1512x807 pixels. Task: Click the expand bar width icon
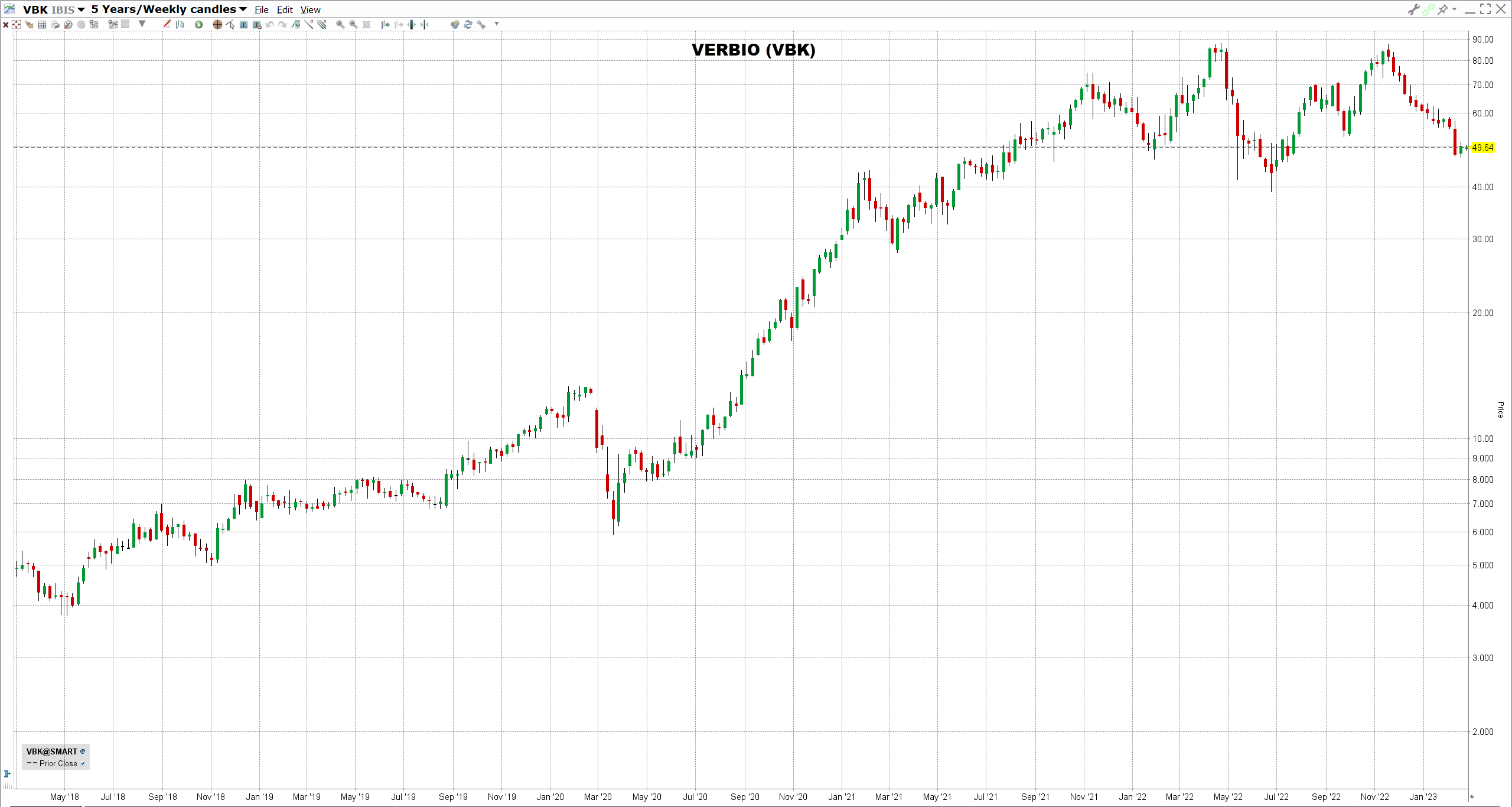[x=412, y=25]
